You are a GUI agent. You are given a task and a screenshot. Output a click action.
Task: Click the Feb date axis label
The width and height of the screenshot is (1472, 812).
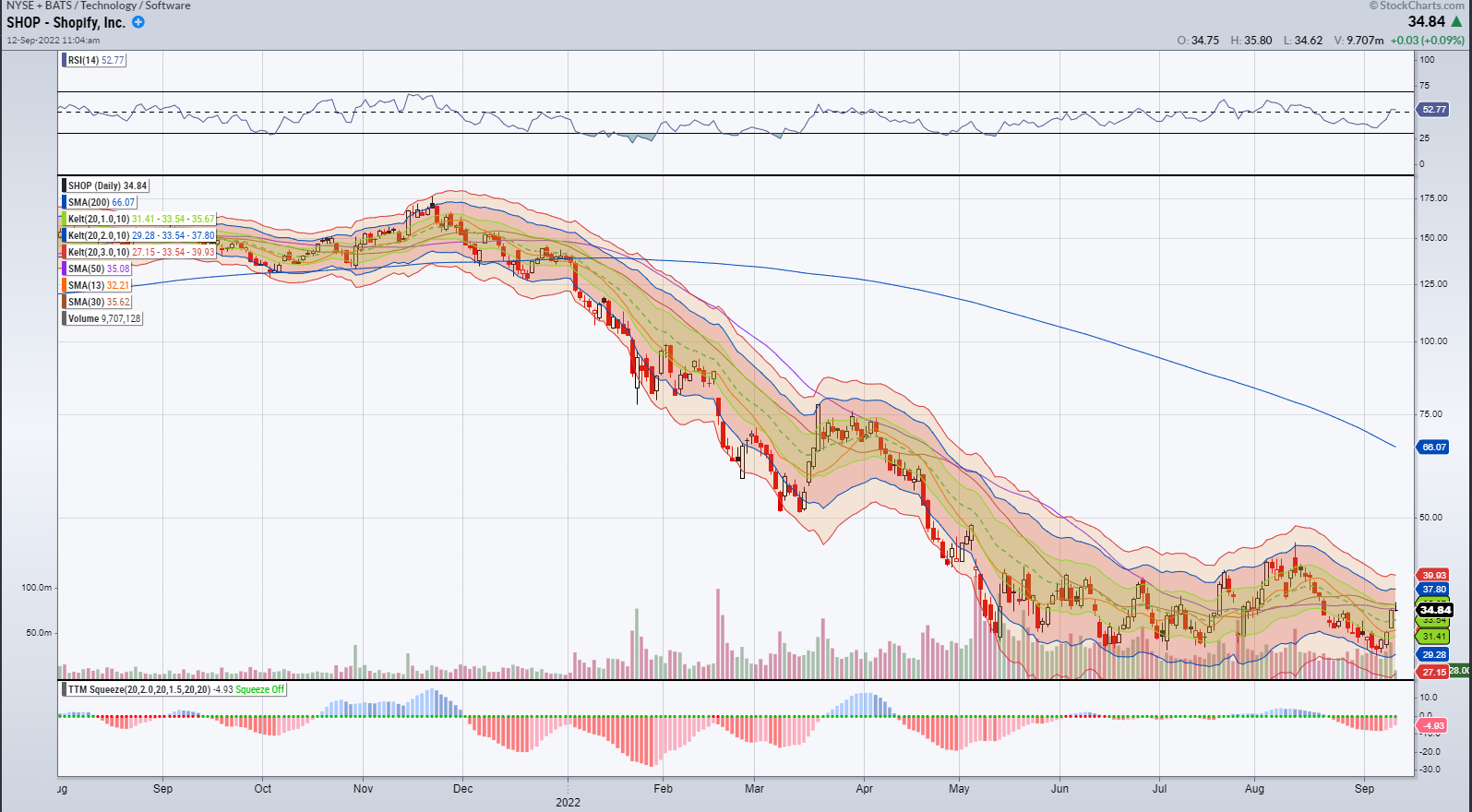(663, 788)
